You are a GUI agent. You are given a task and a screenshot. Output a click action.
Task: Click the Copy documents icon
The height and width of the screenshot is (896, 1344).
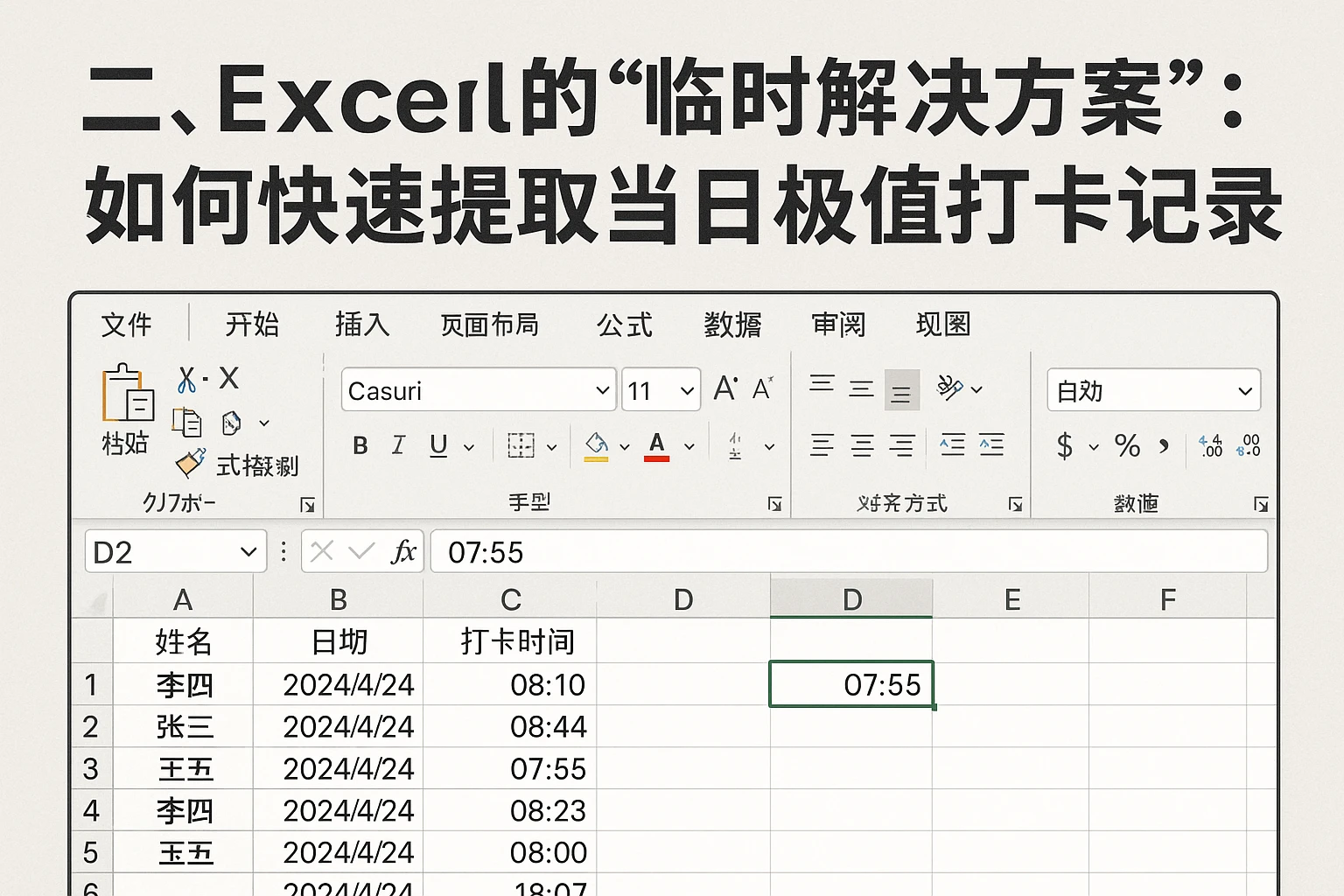click(186, 423)
